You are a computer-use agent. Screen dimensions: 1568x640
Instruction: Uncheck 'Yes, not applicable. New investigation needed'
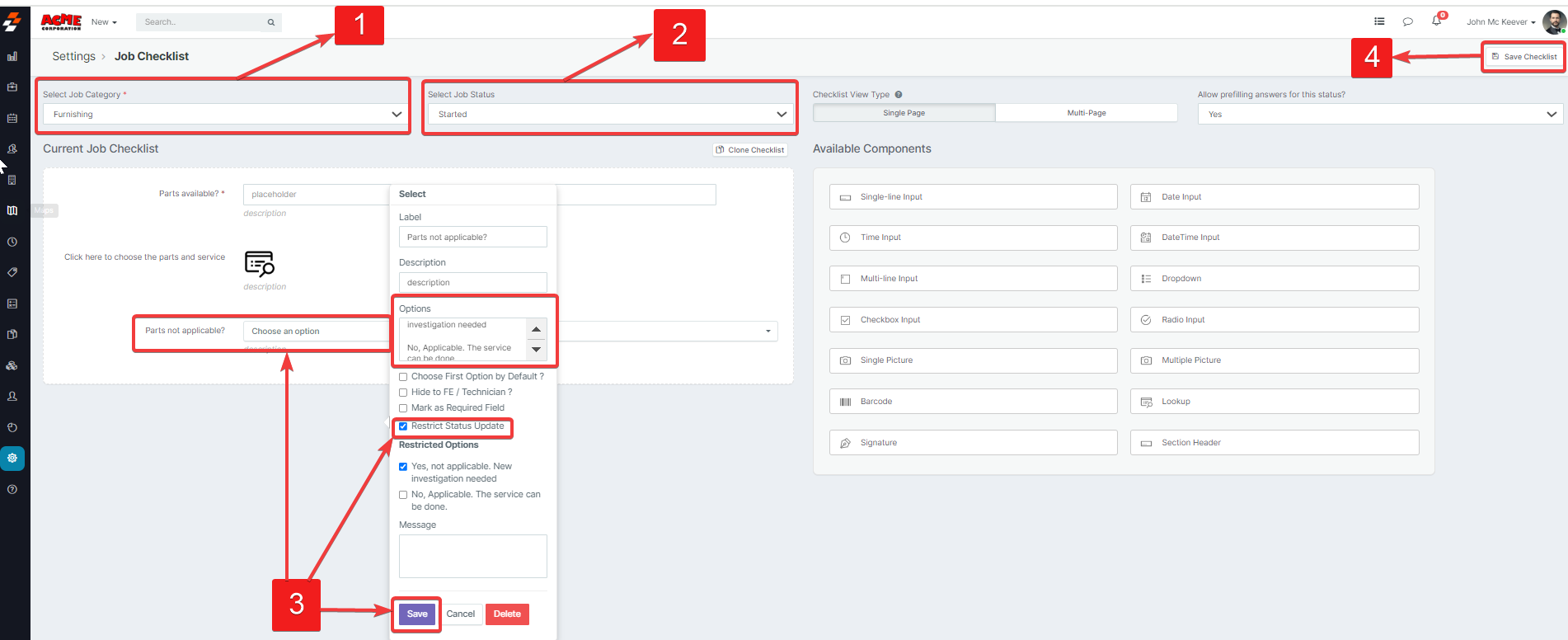tap(403, 467)
